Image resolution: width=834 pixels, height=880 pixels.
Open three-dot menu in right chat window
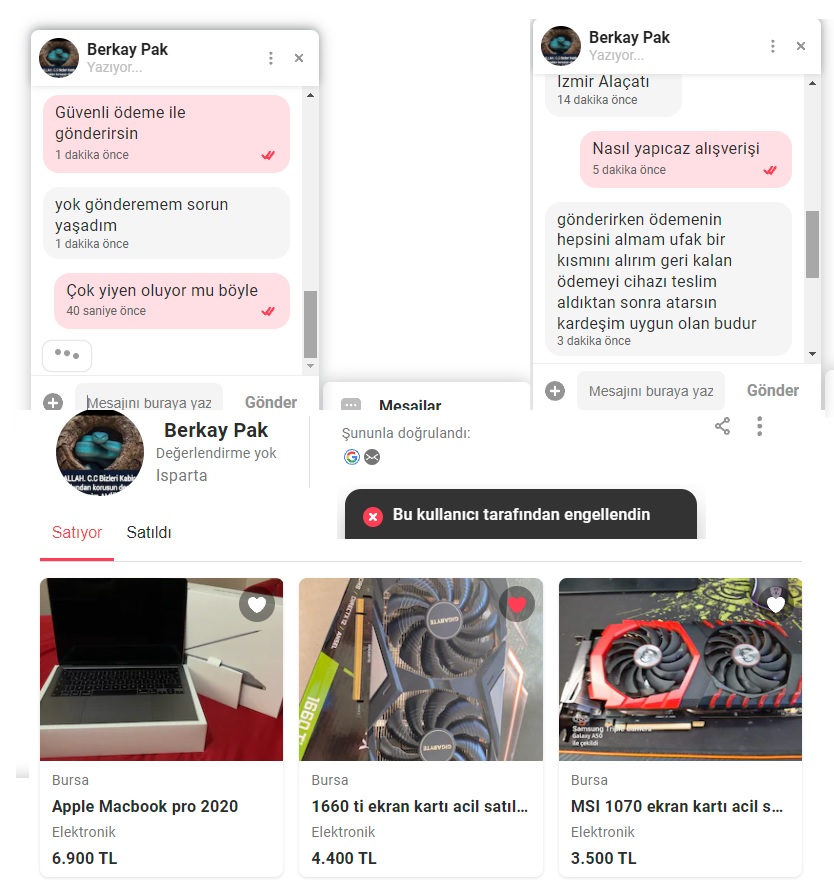coord(772,46)
